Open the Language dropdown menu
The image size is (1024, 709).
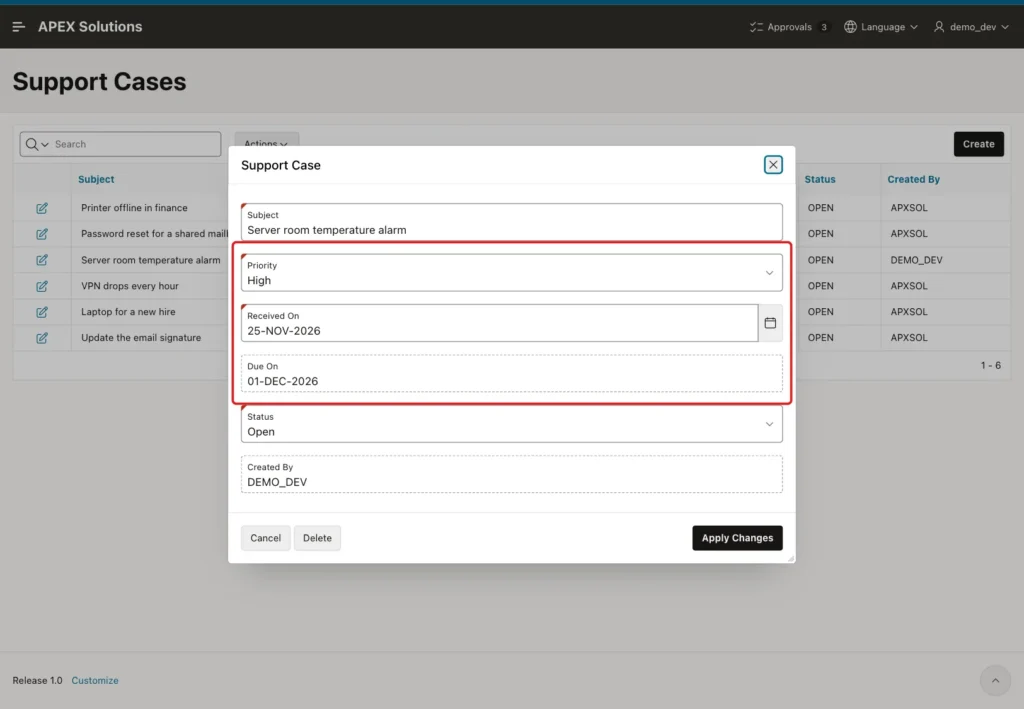click(881, 27)
